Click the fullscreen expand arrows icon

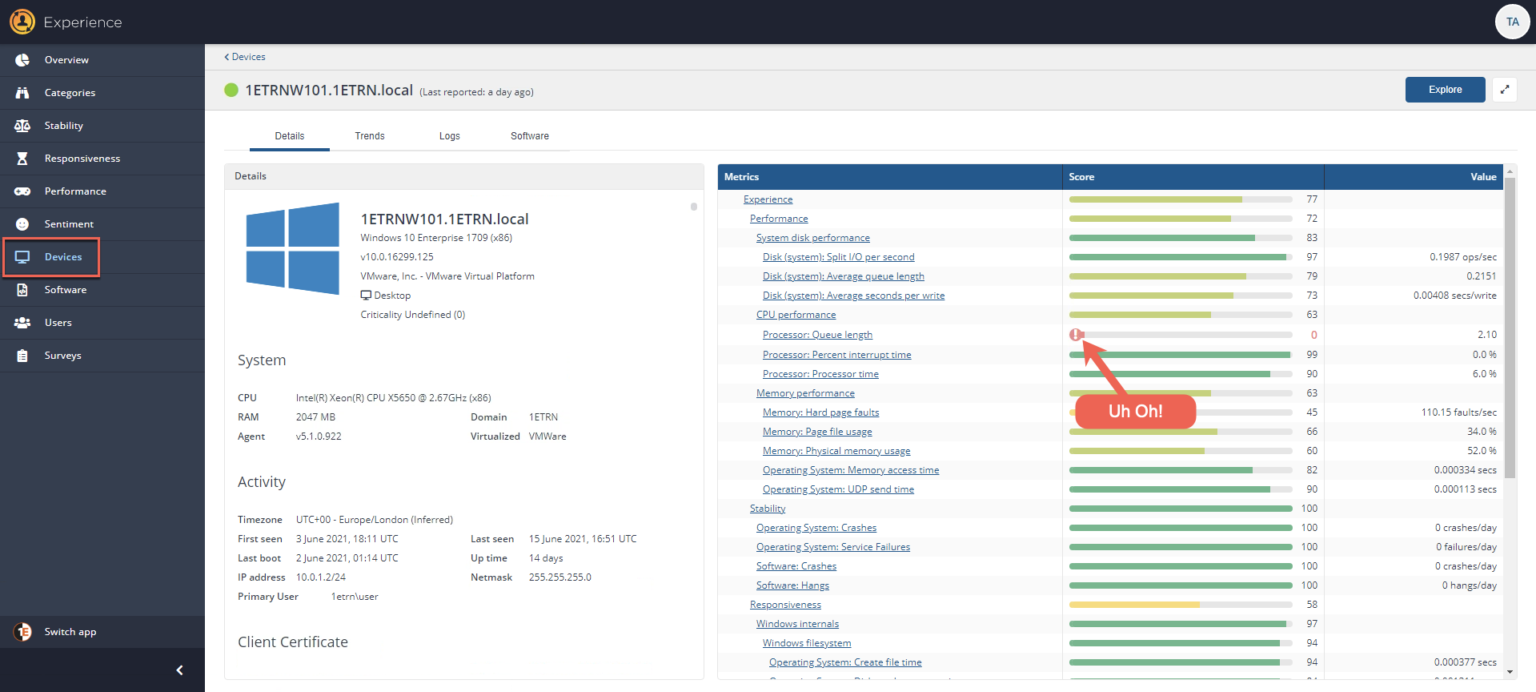(x=1504, y=90)
